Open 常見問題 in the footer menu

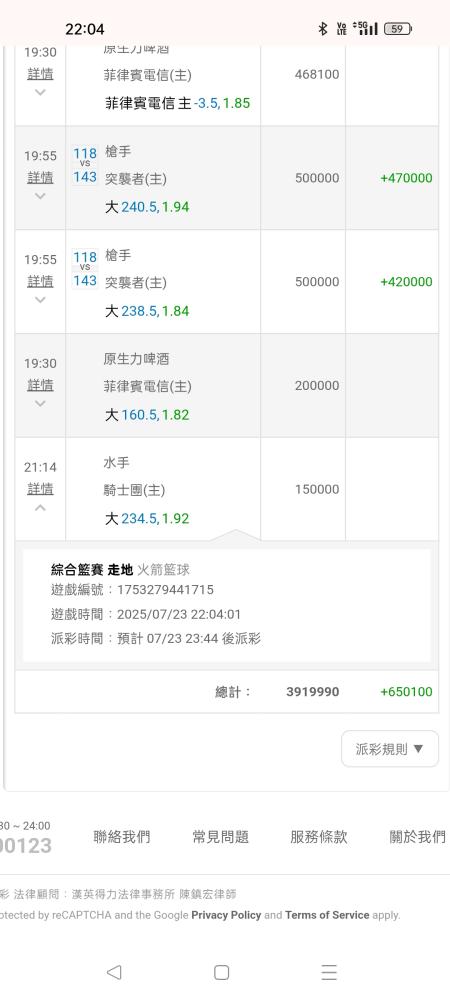(x=221, y=837)
